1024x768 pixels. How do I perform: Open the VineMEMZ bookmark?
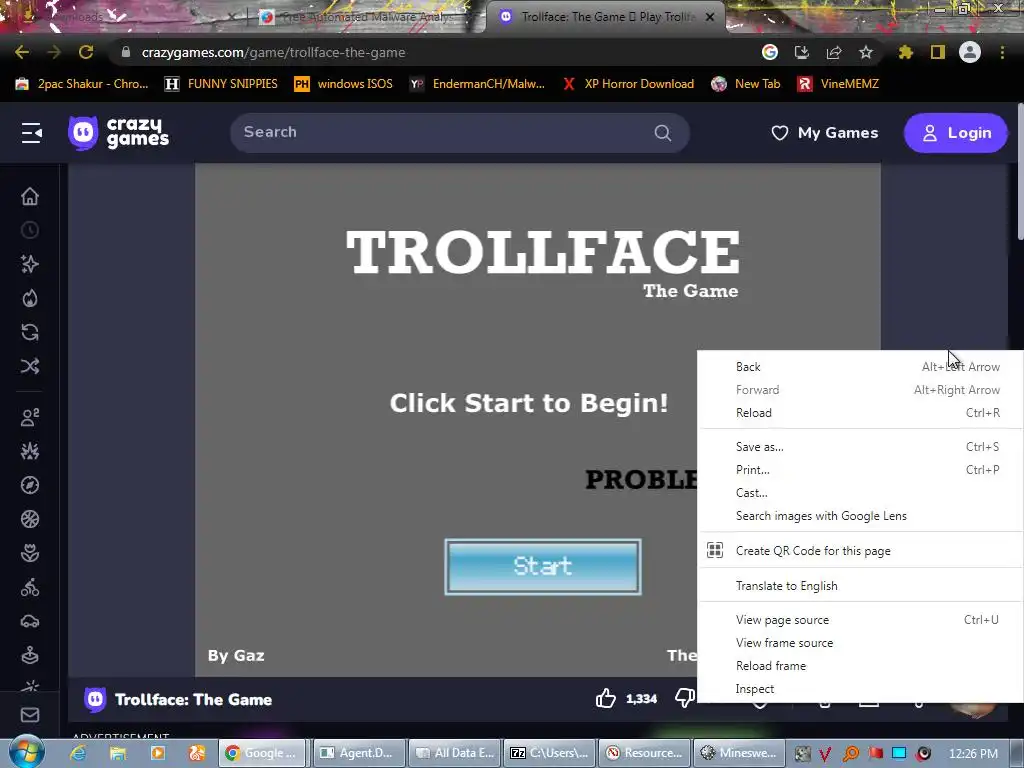[838, 84]
